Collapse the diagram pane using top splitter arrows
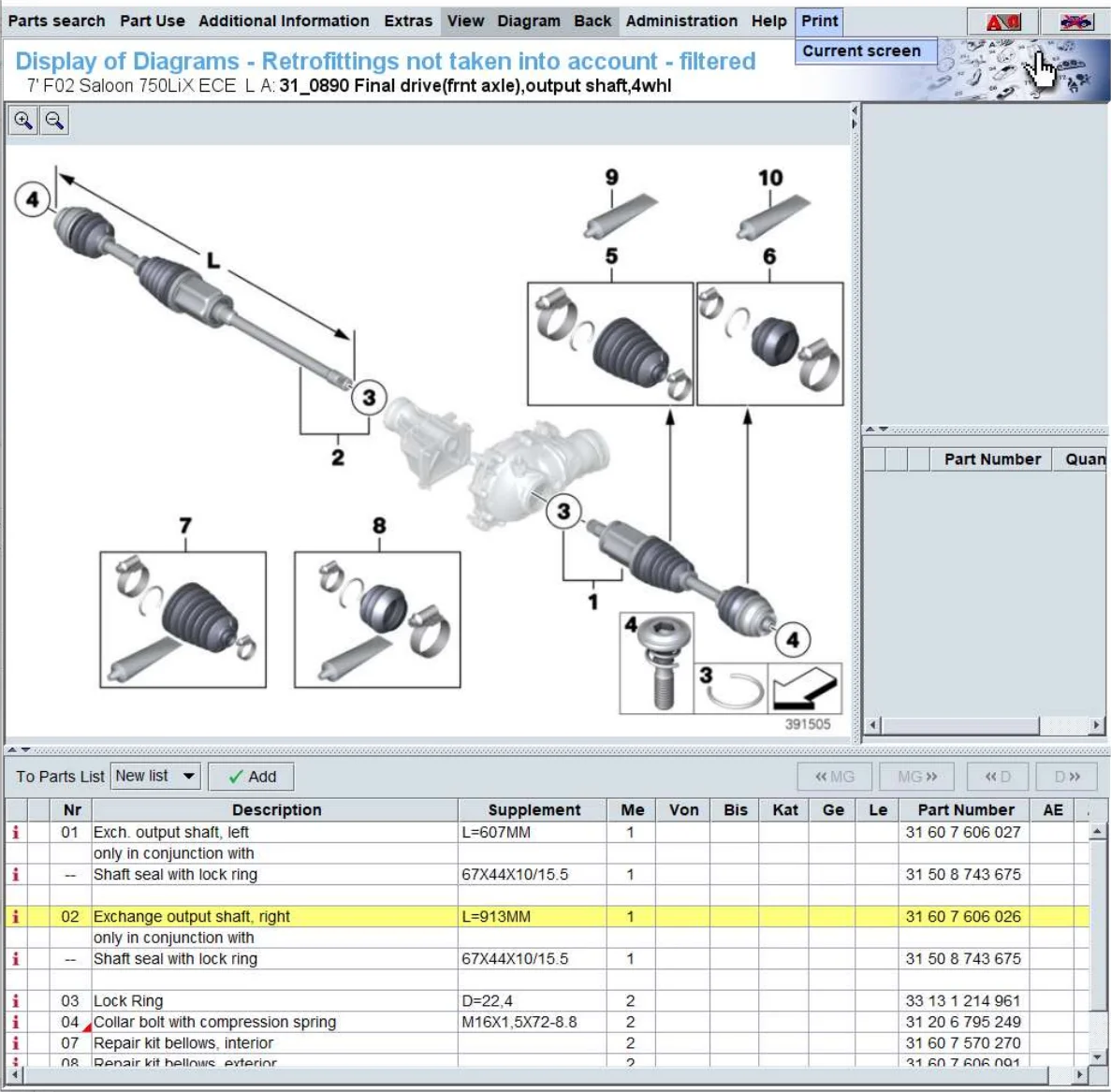 [x=855, y=118]
